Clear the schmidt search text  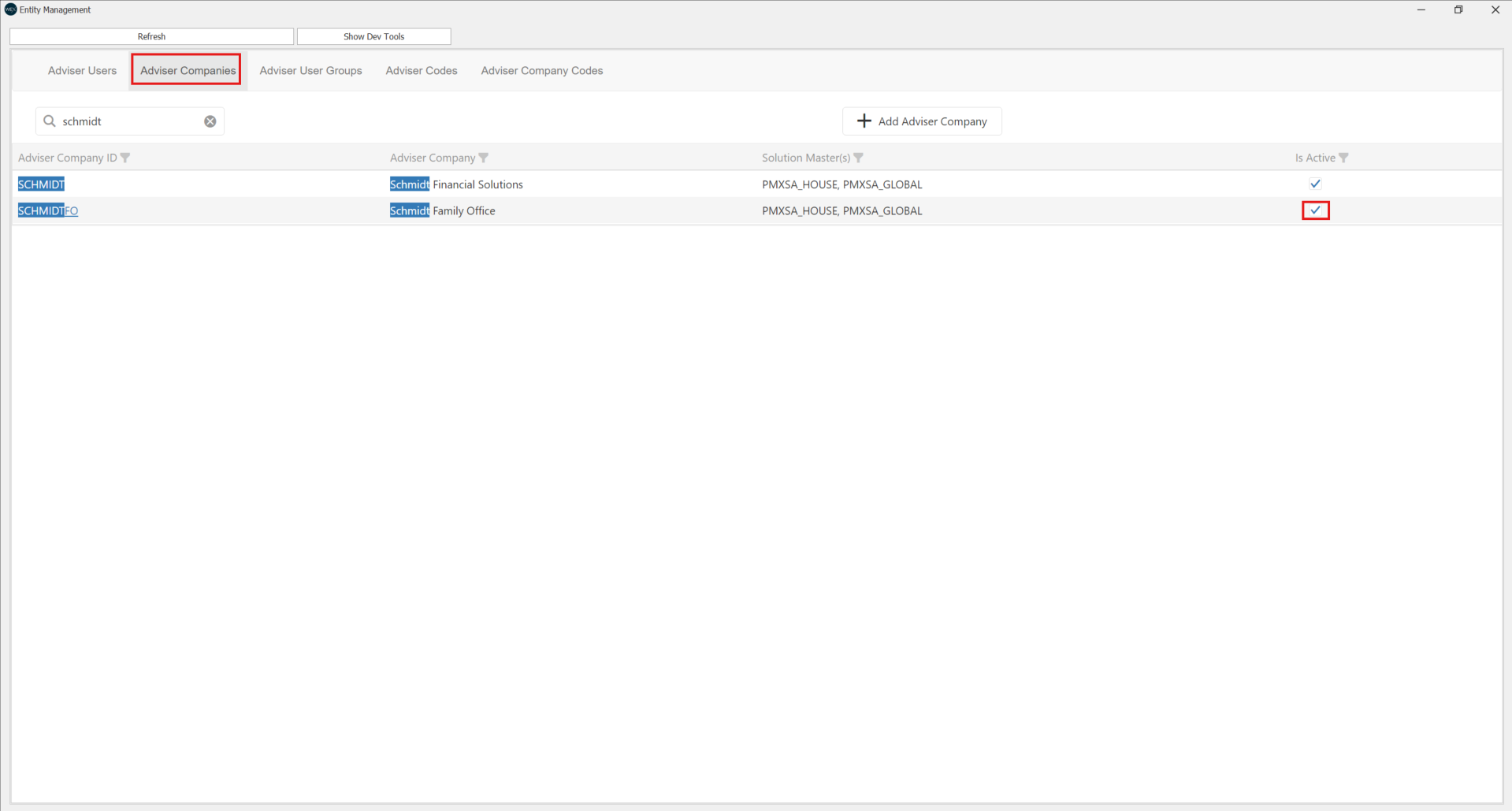(x=210, y=121)
